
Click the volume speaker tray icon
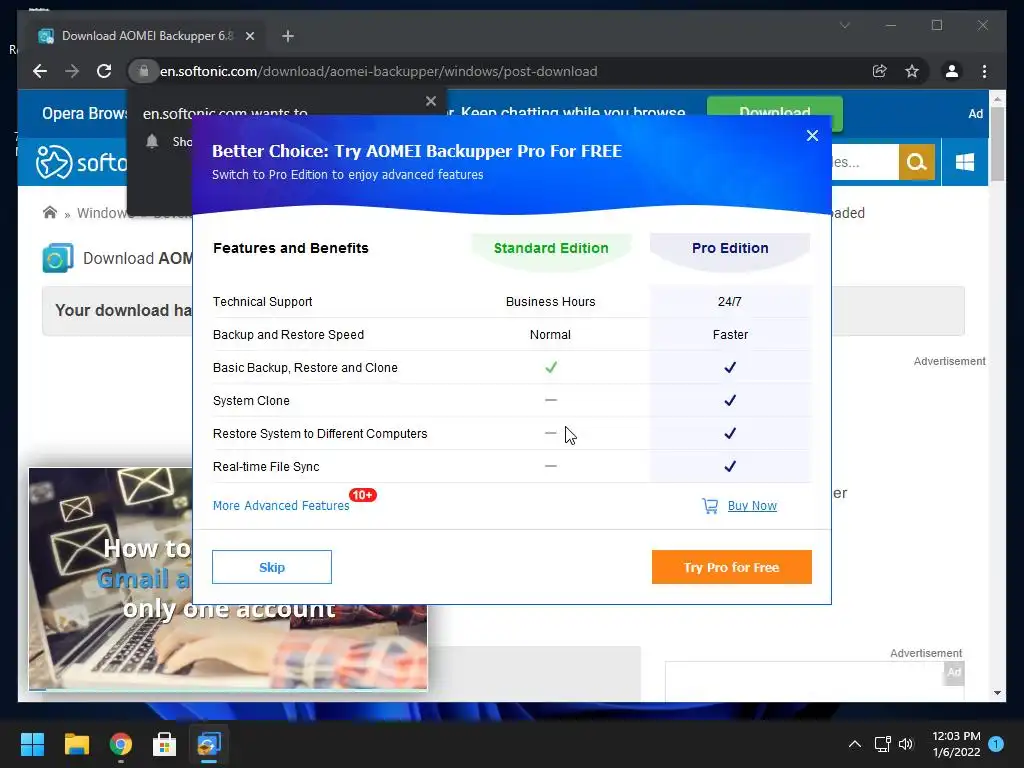(x=906, y=744)
